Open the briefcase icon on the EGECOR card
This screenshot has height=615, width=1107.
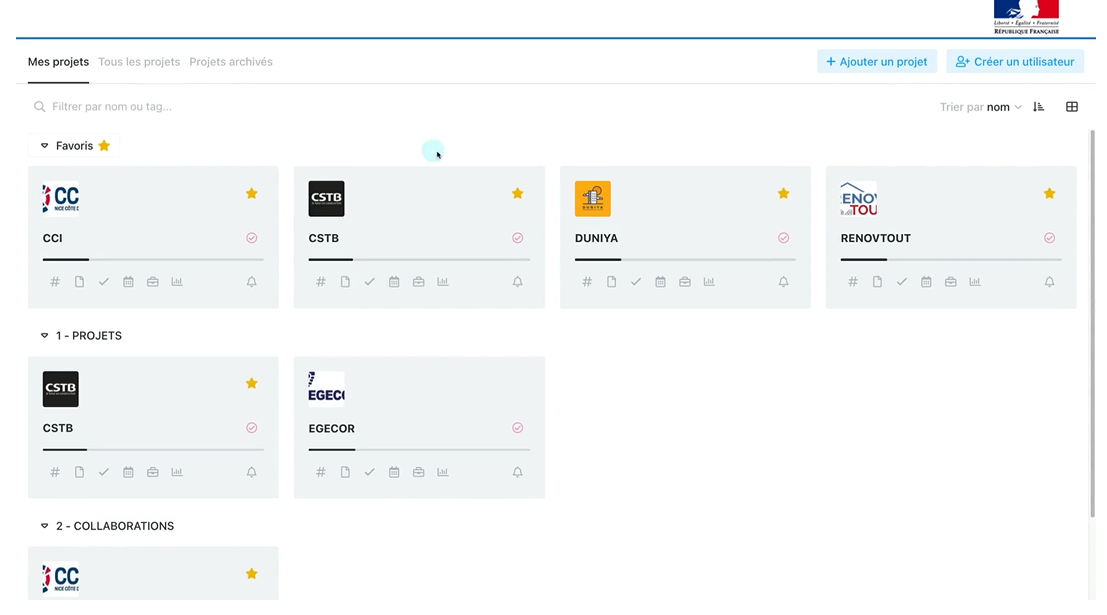tap(418, 471)
